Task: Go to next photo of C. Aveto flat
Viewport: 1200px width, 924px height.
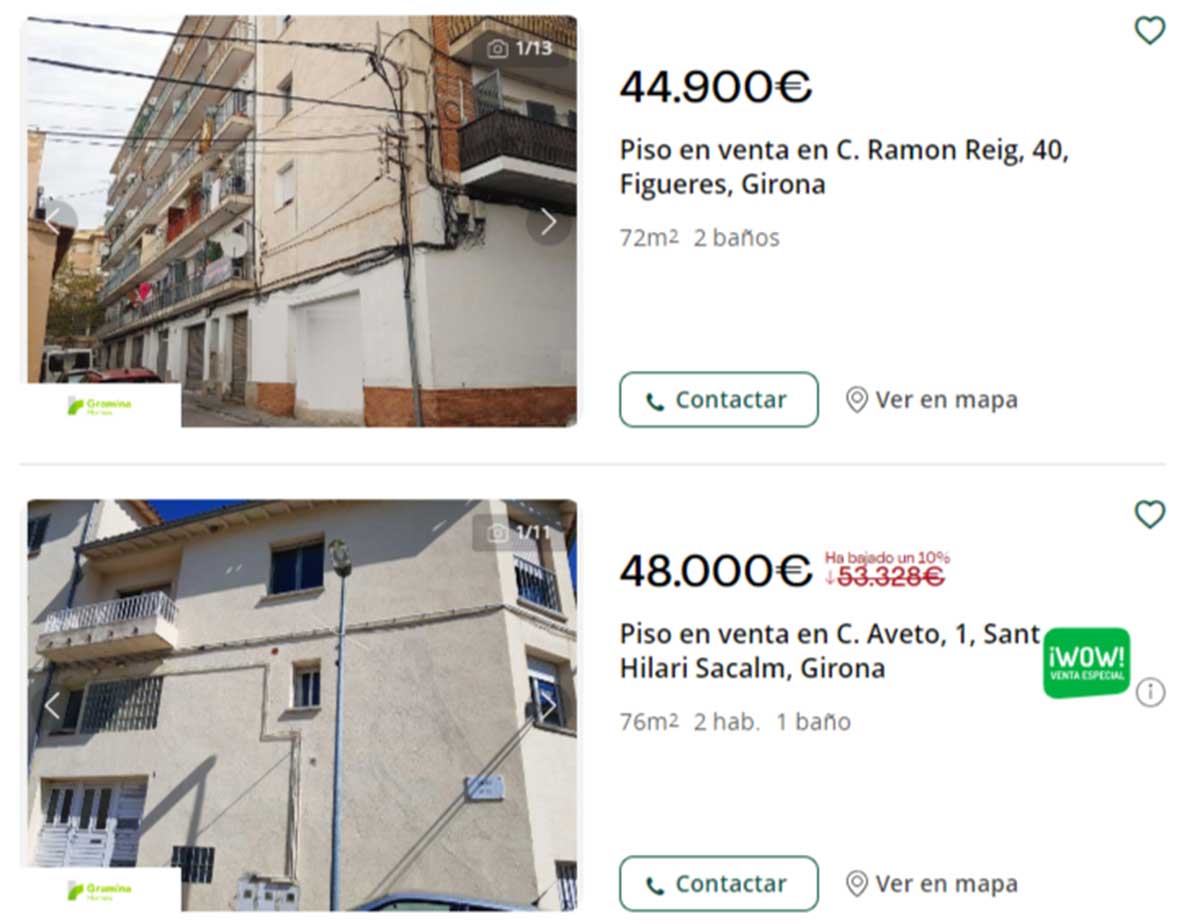Action: tap(548, 706)
